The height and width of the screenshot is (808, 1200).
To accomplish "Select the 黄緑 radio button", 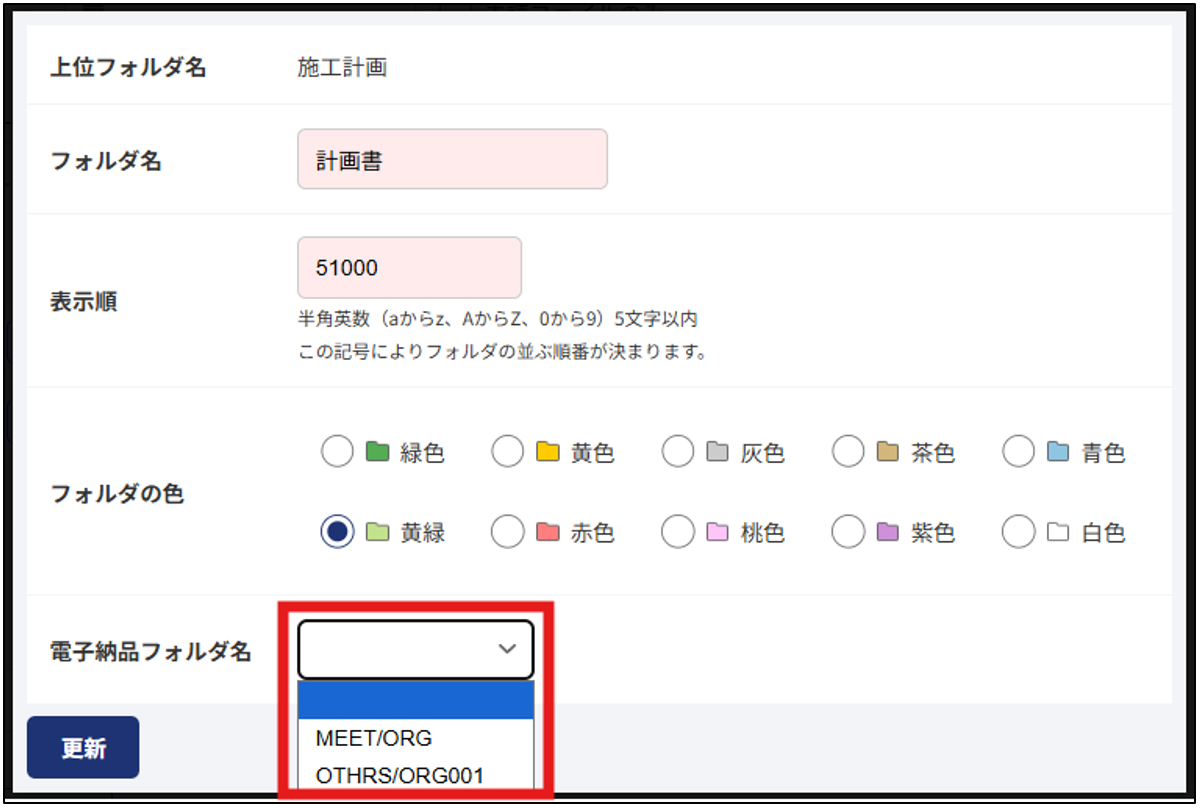I will [337, 532].
